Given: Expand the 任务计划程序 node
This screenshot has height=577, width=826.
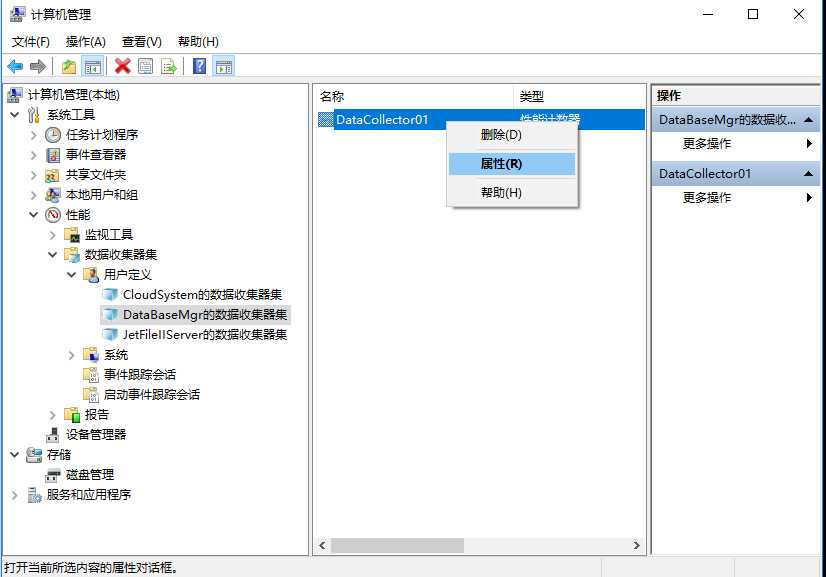Looking at the screenshot, I should pyautogui.click(x=34, y=135).
